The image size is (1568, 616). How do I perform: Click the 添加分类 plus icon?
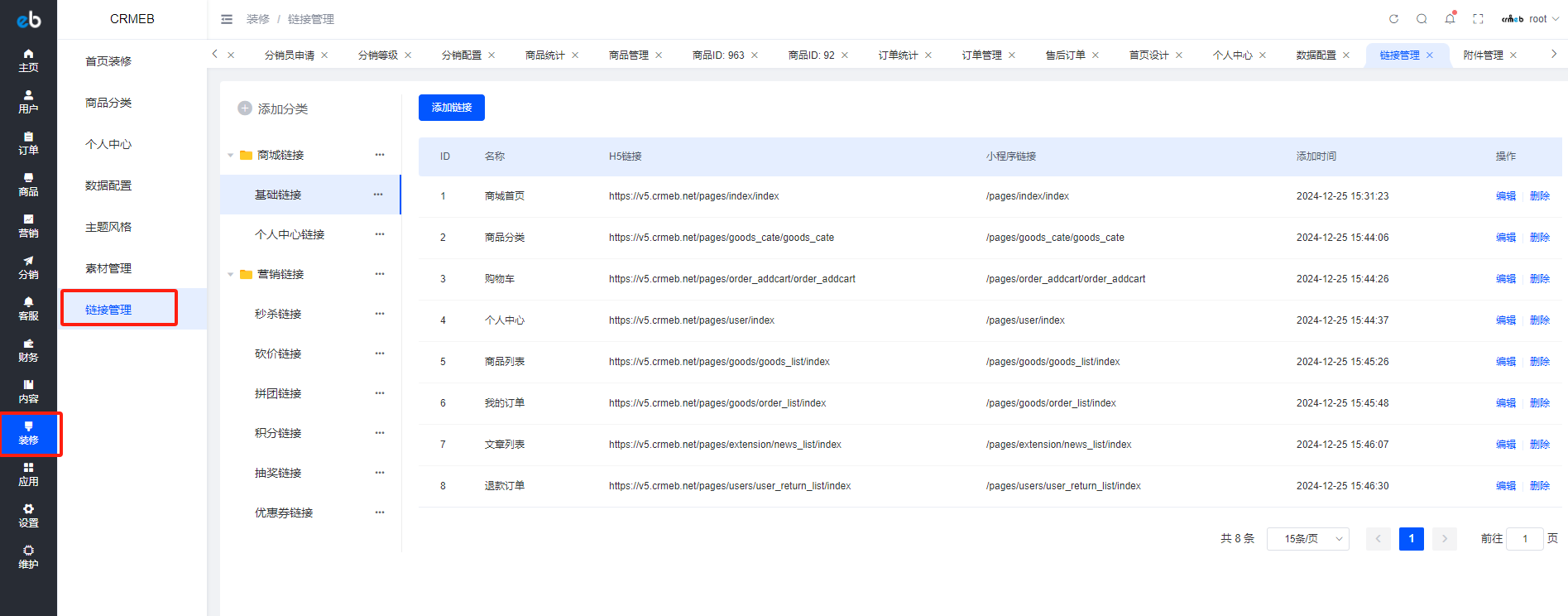pos(245,108)
